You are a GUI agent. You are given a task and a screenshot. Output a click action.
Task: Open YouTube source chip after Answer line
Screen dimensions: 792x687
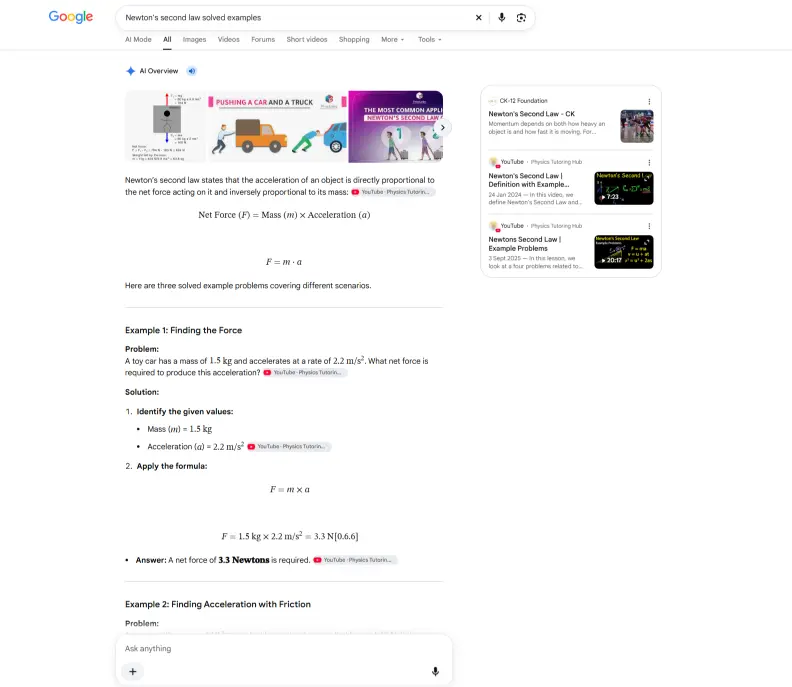click(x=355, y=560)
